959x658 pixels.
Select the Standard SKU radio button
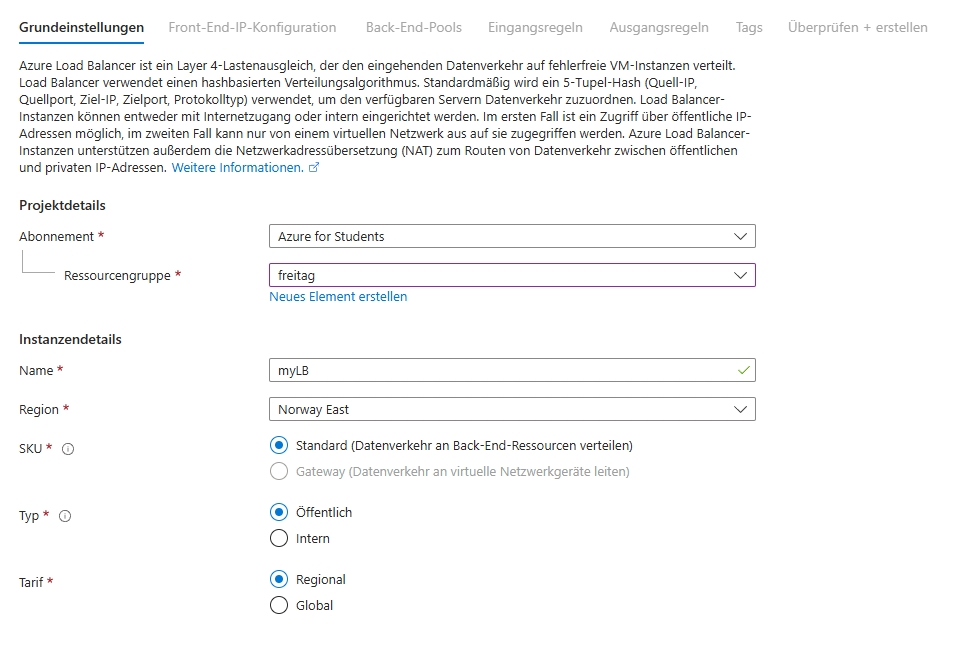click(x=279, y=445)
